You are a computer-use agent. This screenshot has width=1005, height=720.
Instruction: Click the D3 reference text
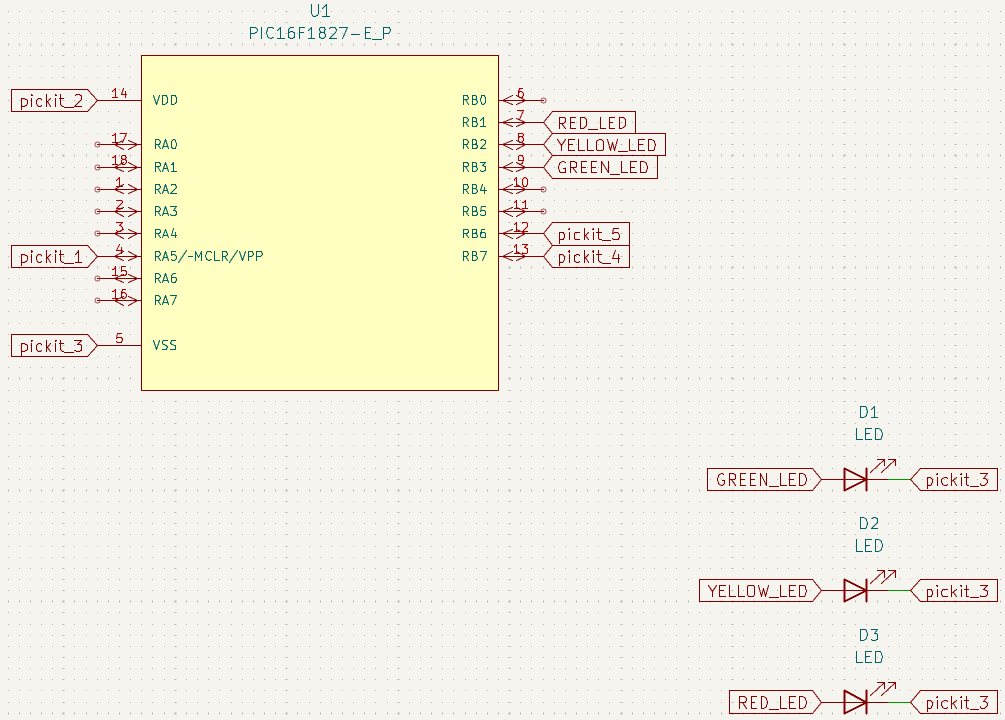point(868,635)
